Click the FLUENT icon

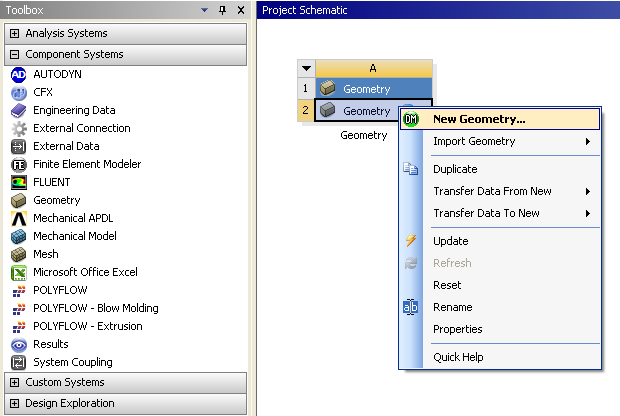(x=19, y=182)
